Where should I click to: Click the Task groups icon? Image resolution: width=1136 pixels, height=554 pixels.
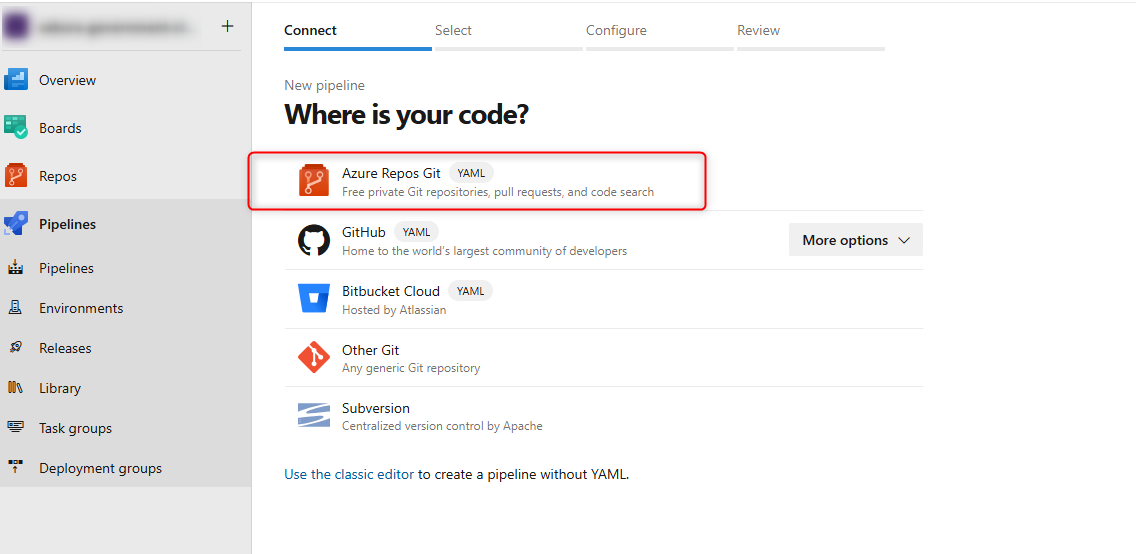[x=15, y=427]
